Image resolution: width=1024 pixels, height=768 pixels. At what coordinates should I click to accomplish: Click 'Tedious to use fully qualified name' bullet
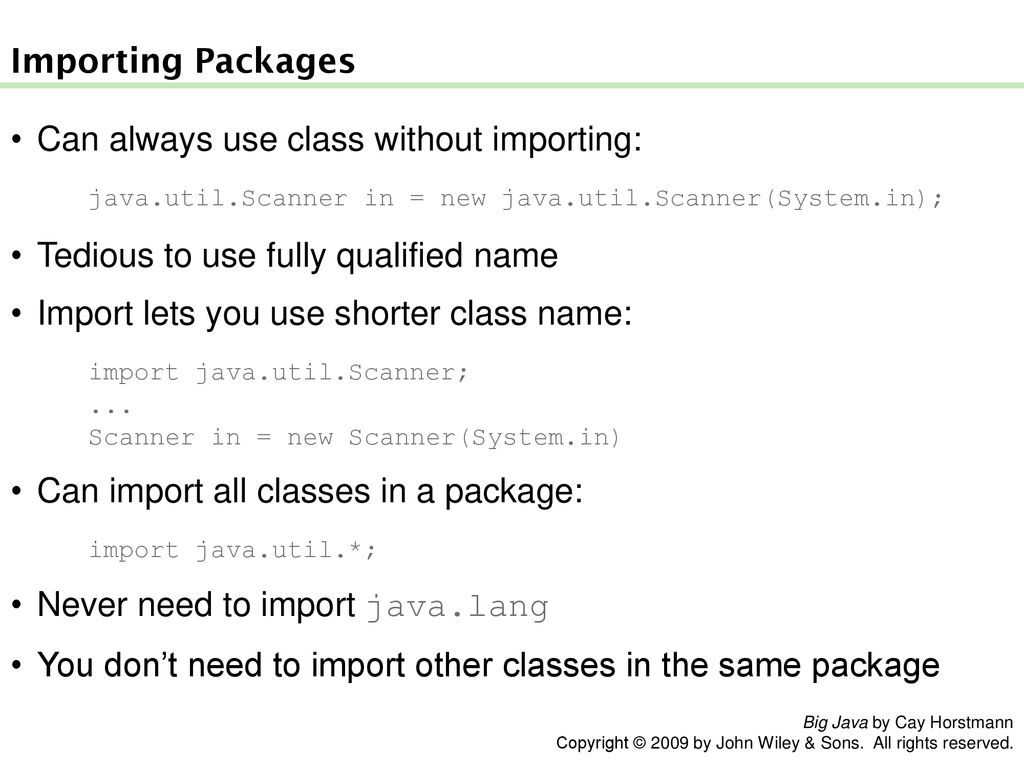coord(298,256)
